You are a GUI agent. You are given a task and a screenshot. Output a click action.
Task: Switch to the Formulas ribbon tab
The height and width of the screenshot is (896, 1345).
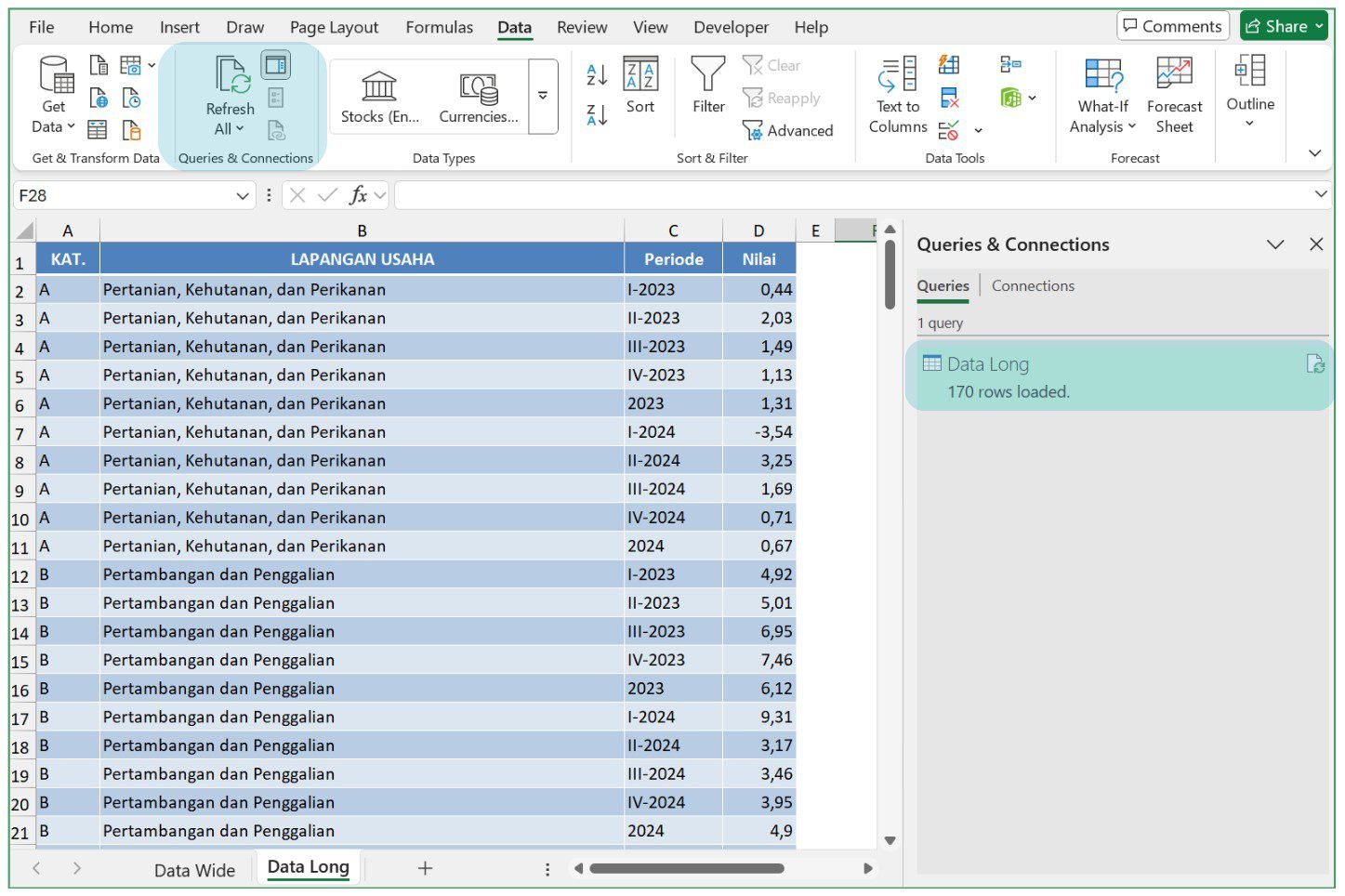pyautogui.click(x=439, y=27)
